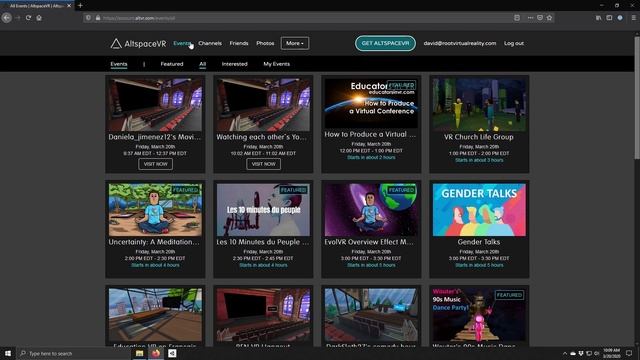
Task: Click the AltspaceVR logo
Action: click(x=138, y=43)
